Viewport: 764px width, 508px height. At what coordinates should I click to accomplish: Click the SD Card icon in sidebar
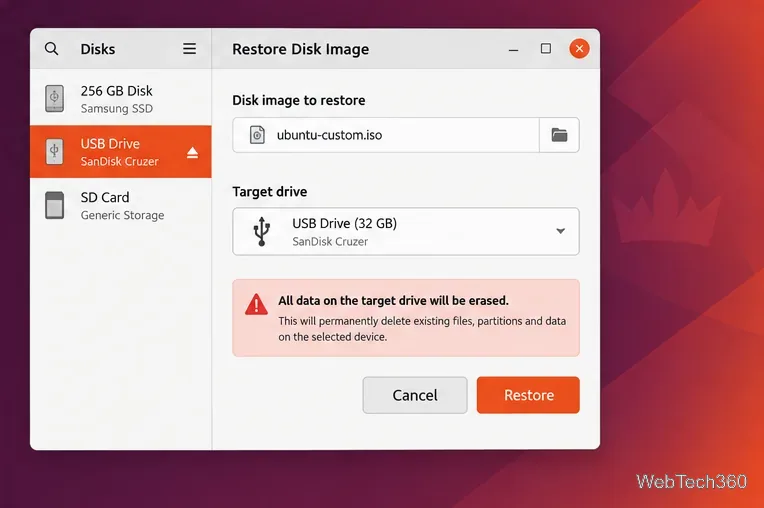coord(54,205)
